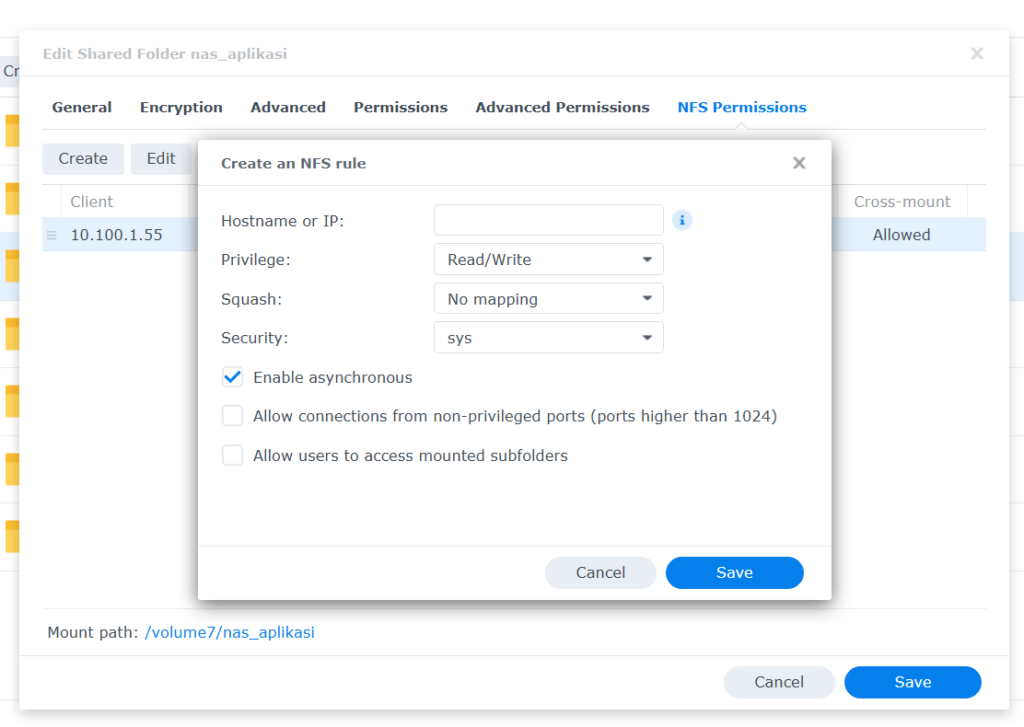Switch to the General tab

[x=81, y=107]
